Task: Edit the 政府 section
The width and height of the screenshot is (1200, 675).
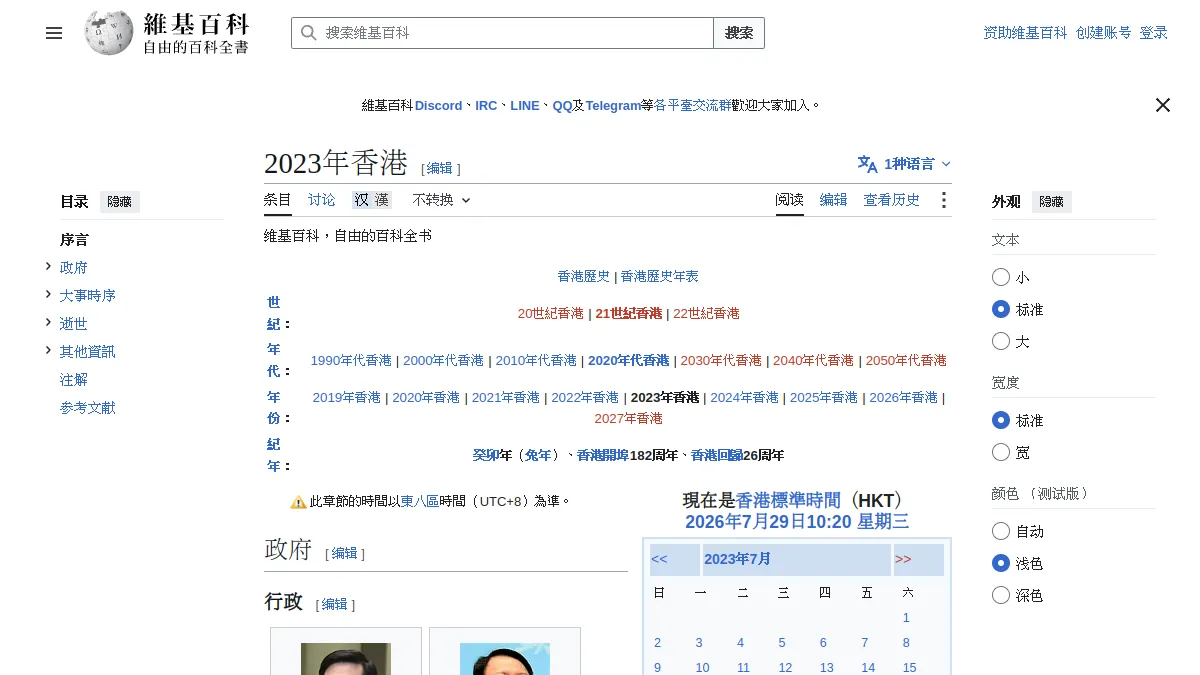Action: tap(344, 553)
